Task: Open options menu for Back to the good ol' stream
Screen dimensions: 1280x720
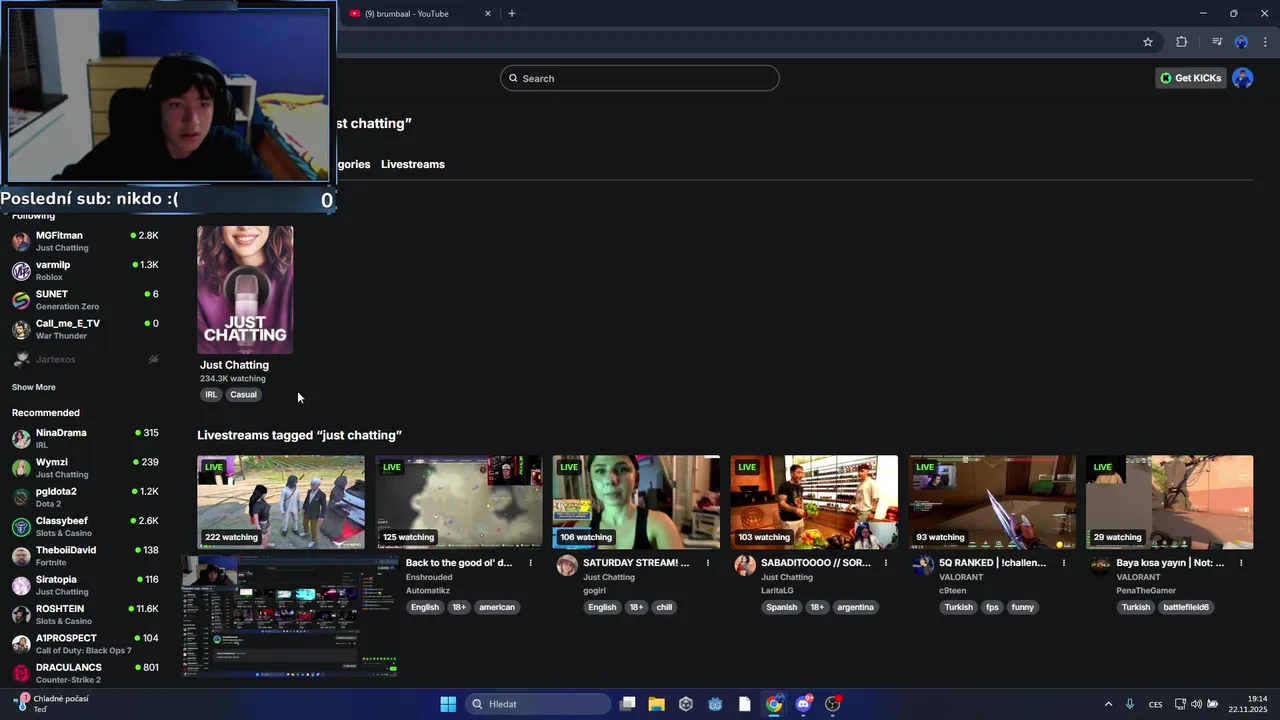Action: coord(530,563)
